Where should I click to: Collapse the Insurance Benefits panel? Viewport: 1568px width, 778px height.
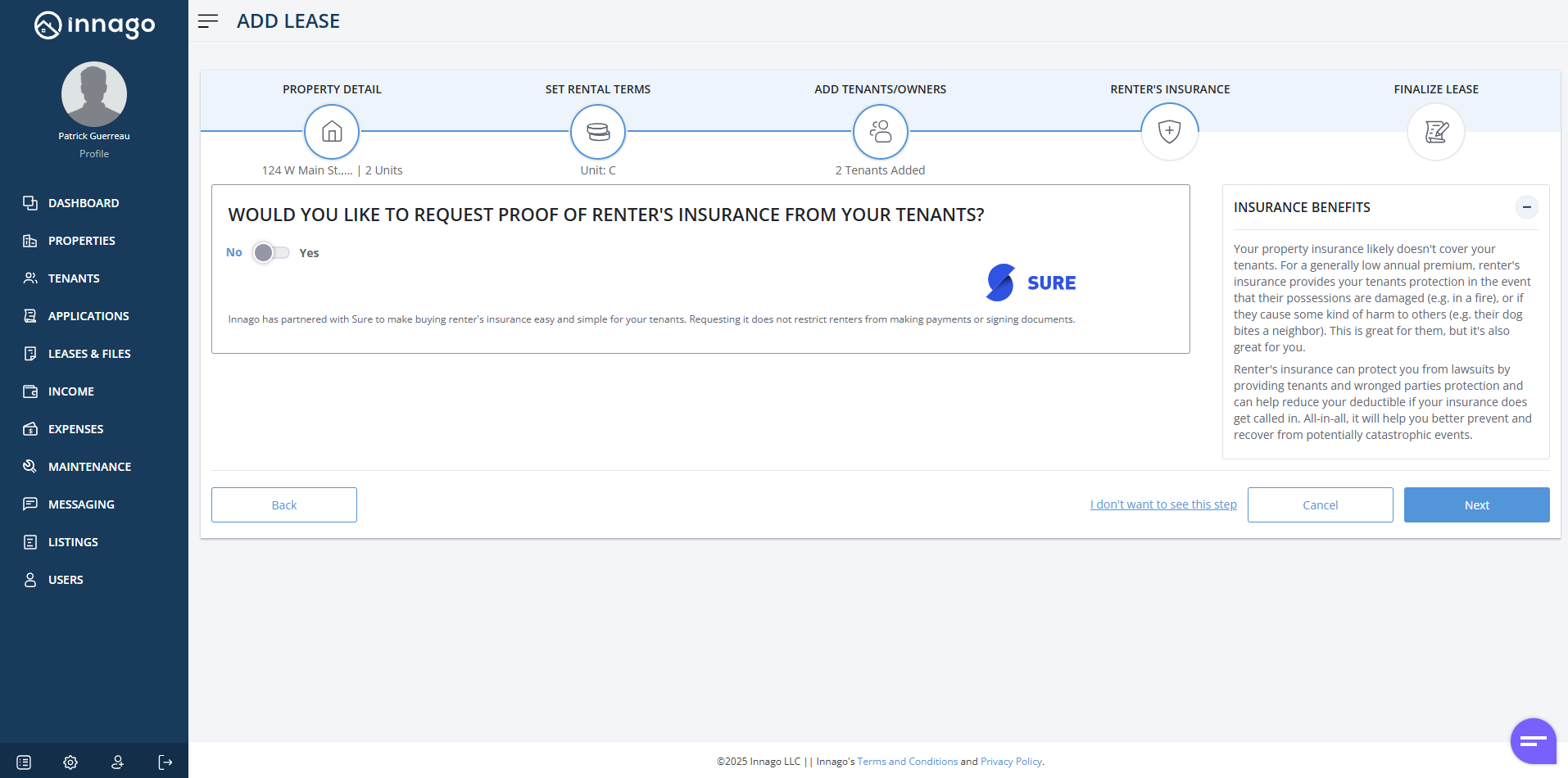click(x=1526, y=207)
